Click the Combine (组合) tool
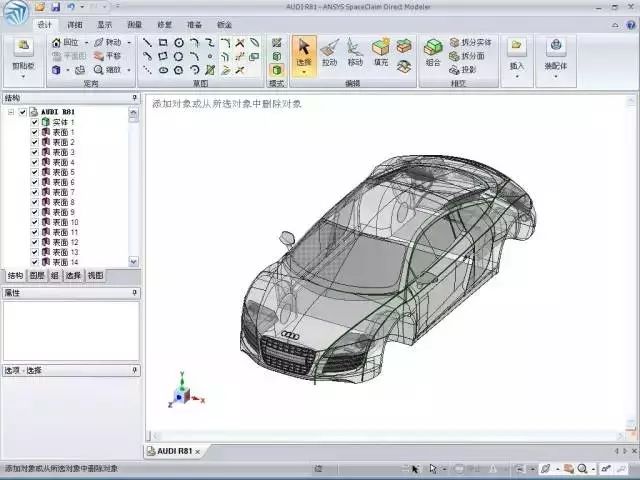The width and height of the screenshot is (640, 480). [x=433, y=52]
